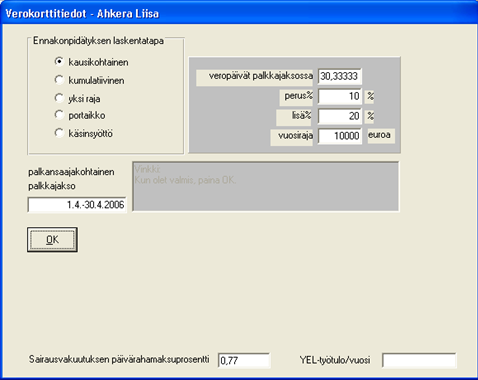Screen dimensions: 478x380
Task: Focus the veropäivät palkkajaksossa field
Action: [x=340, y=76]
